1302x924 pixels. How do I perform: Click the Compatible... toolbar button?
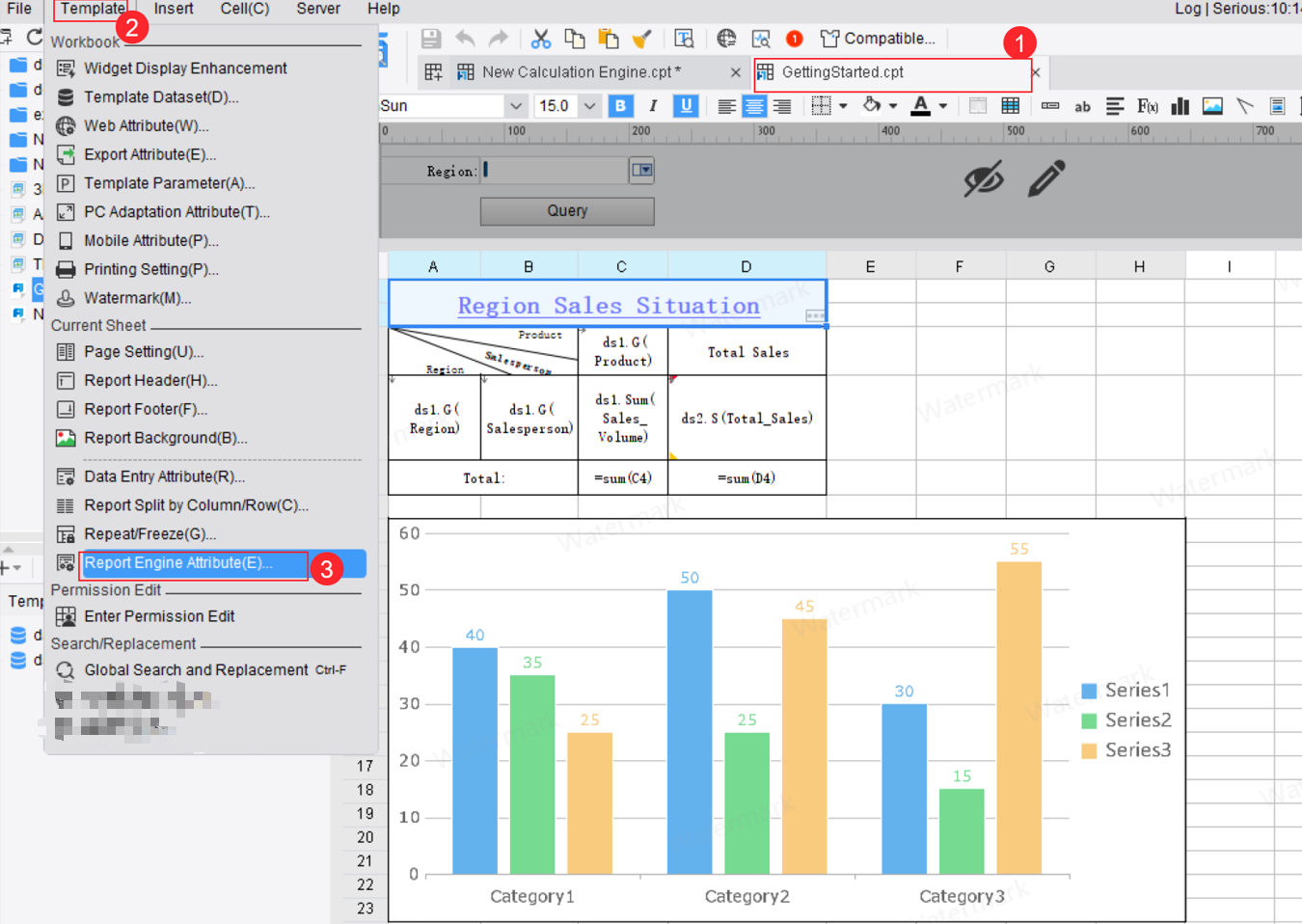click(878, 39)
